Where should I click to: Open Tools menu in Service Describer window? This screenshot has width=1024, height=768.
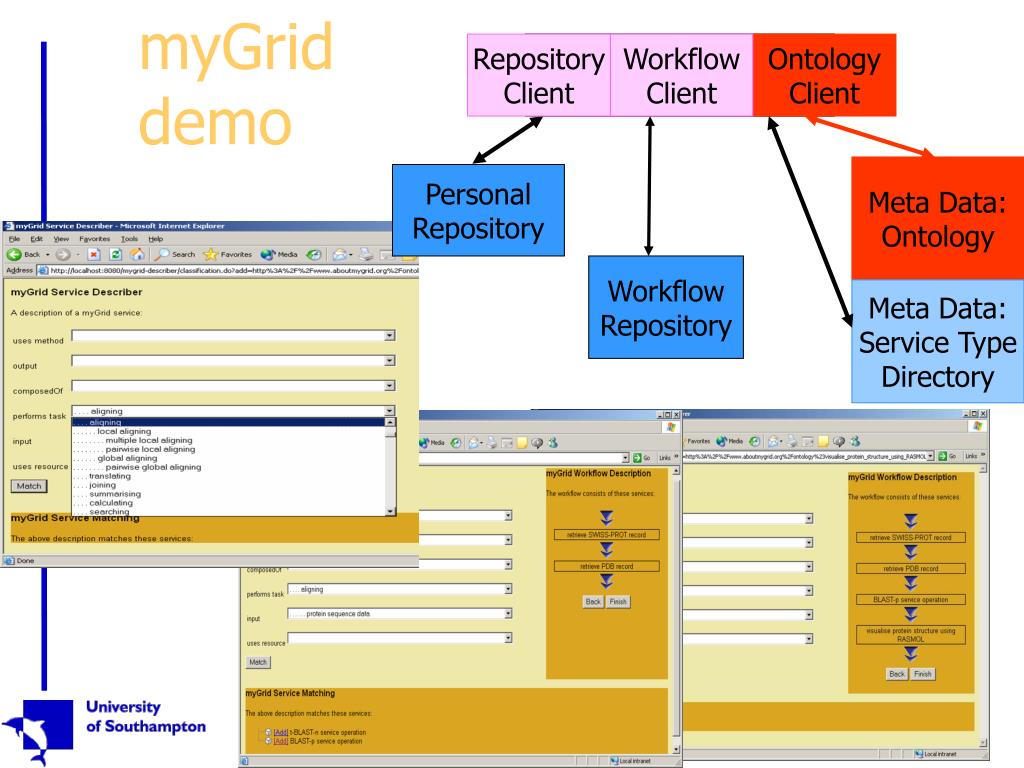click(x=129, y=239)
